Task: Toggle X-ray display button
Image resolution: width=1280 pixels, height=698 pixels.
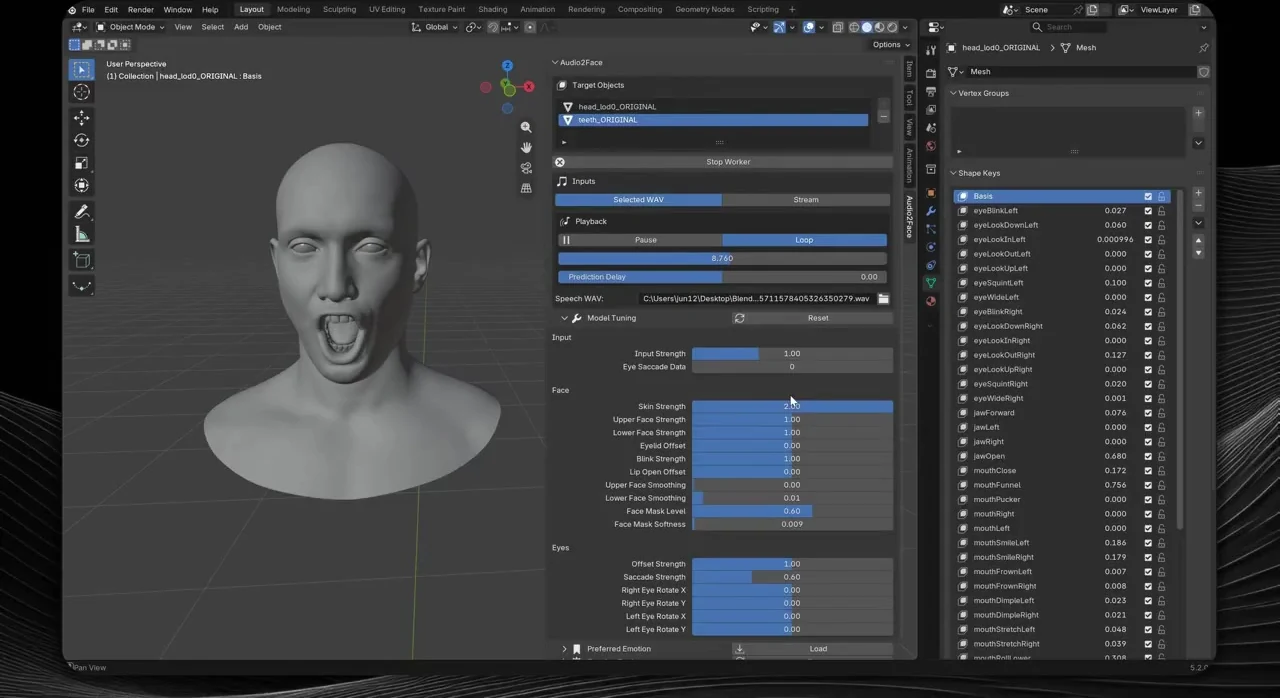Action: 838,27
